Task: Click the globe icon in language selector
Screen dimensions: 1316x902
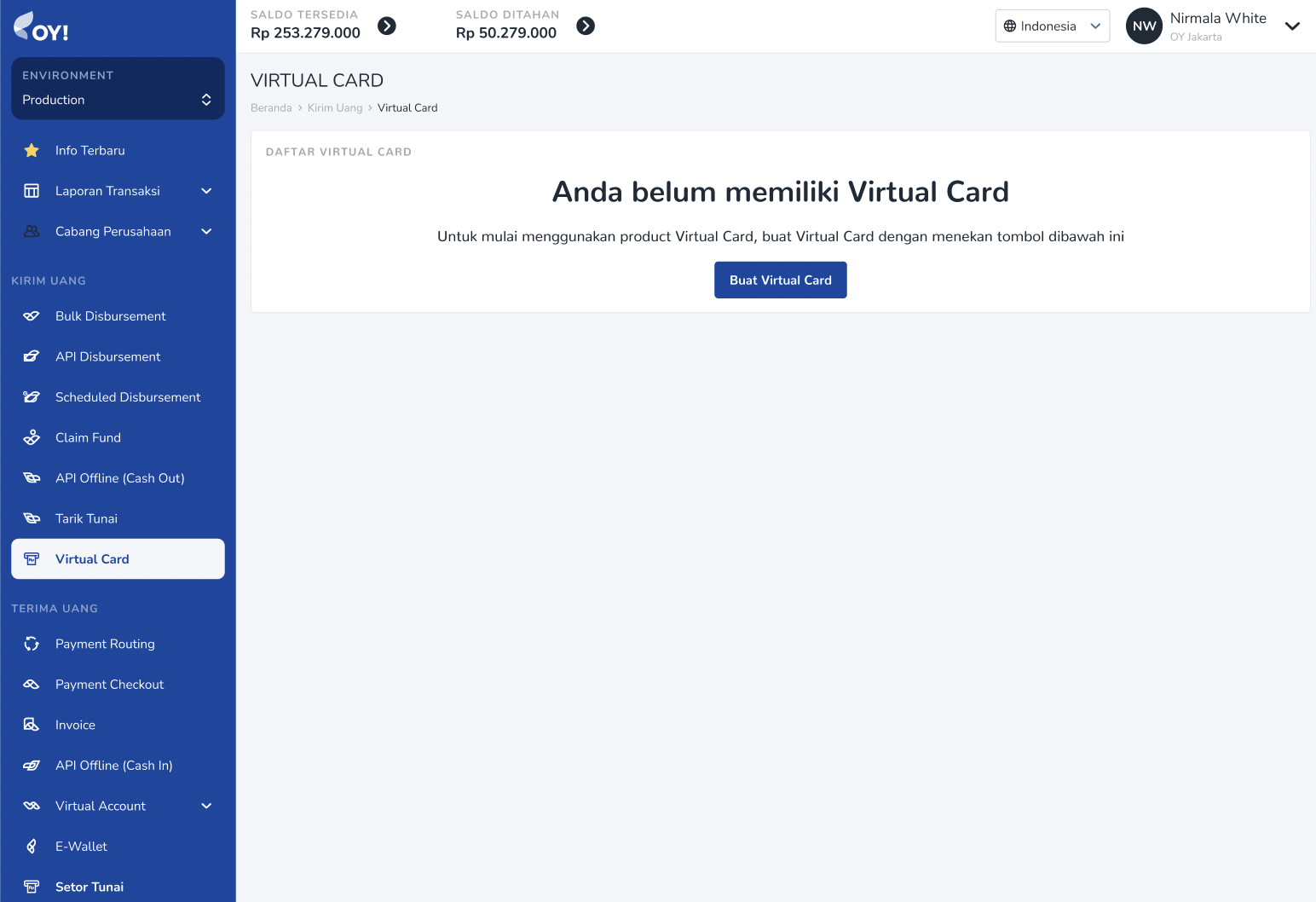Action: pos(1010,26)
